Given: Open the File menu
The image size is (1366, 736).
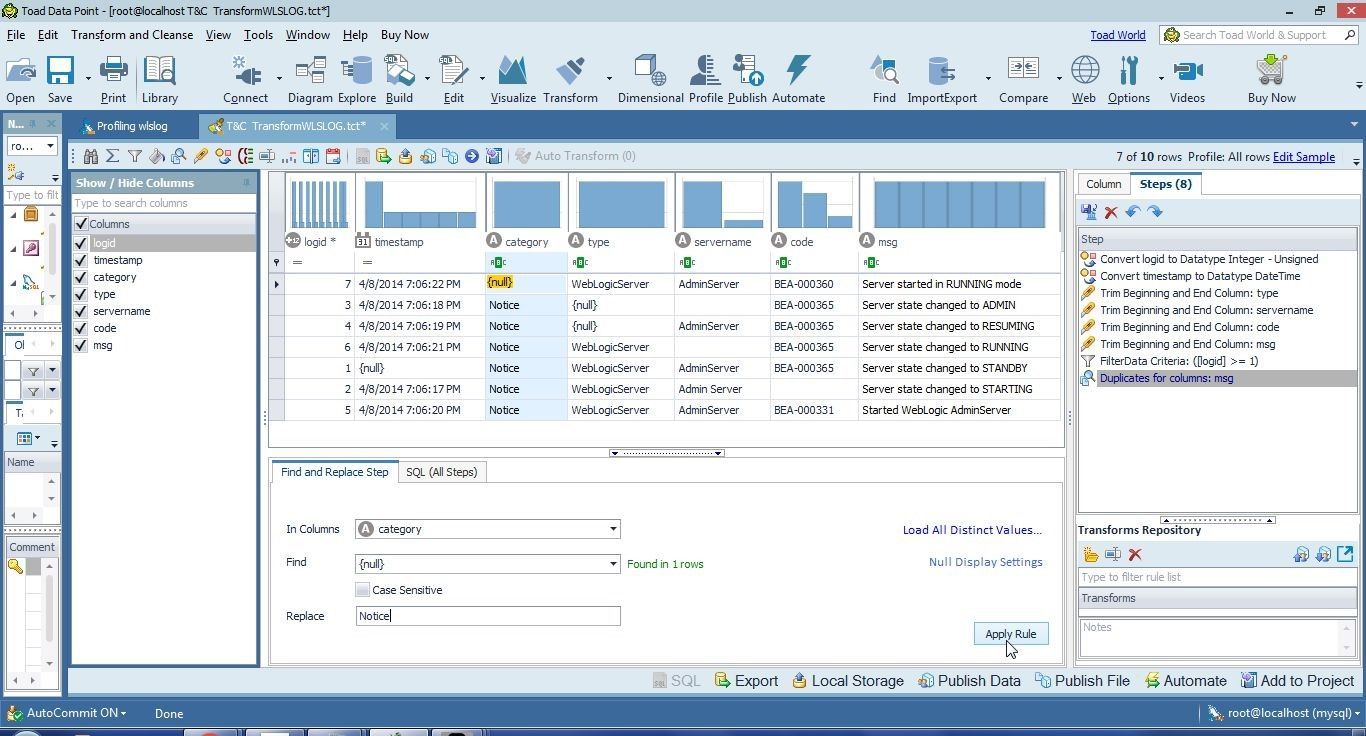Looking at the screenshot, I should pyautogui.click(x=16, y=35).
